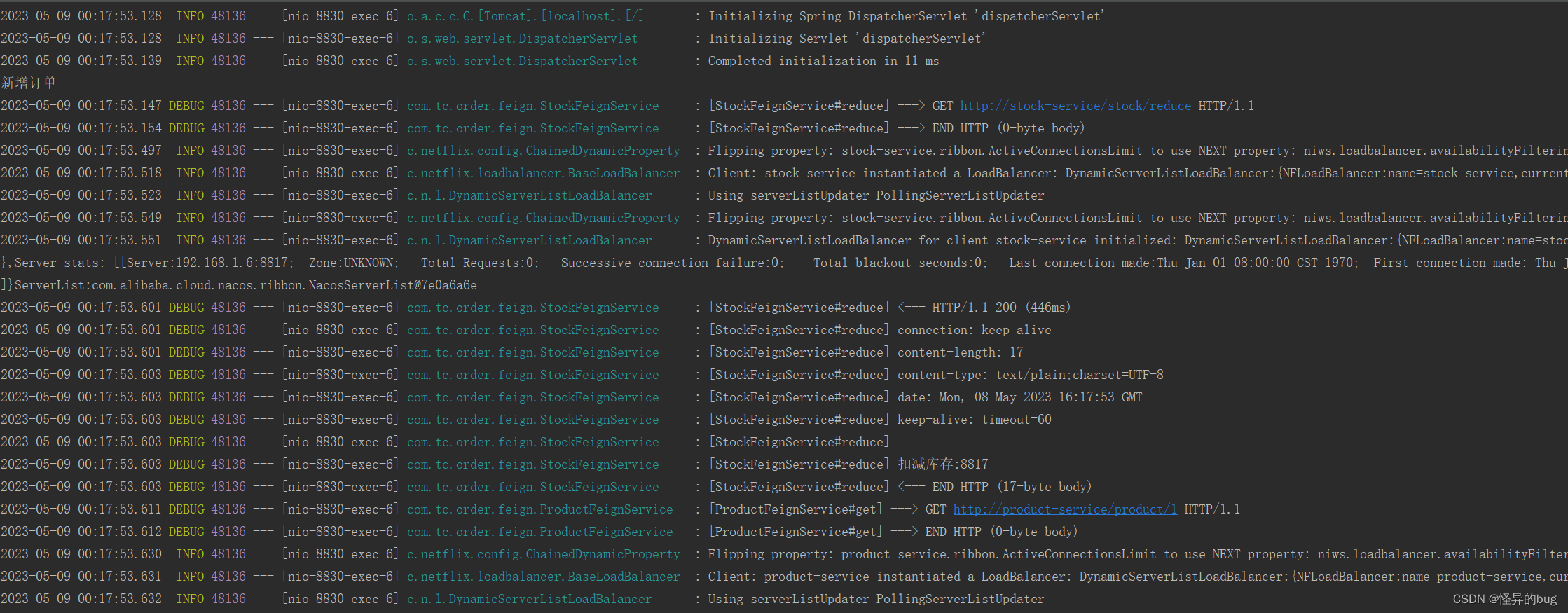
Task: Click ProductFeignService '---> END HTTP (0-byte body)' text
Action: [984, 532]
